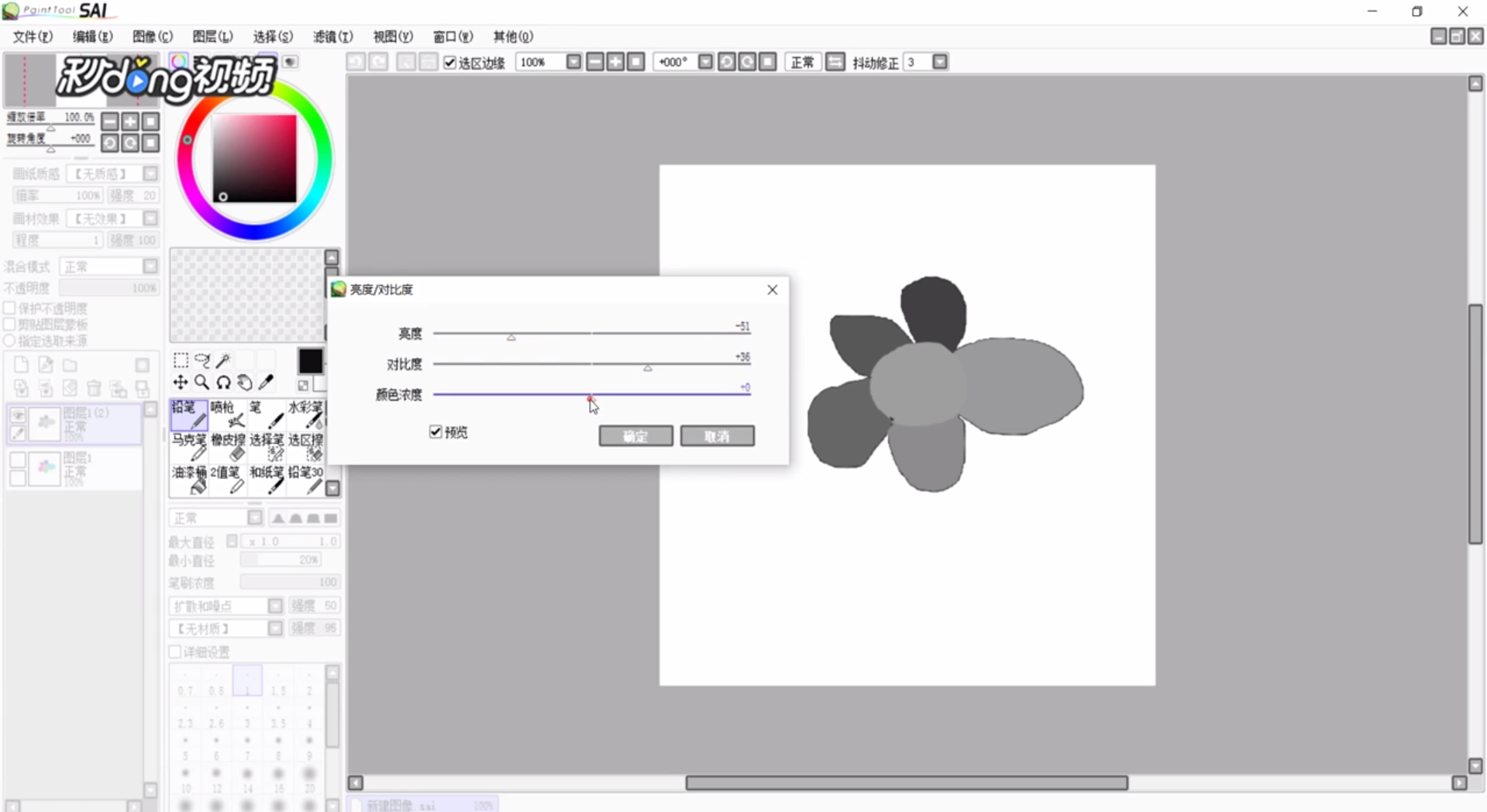Click the 正常 button in top toolbar

tap(802, 62)
